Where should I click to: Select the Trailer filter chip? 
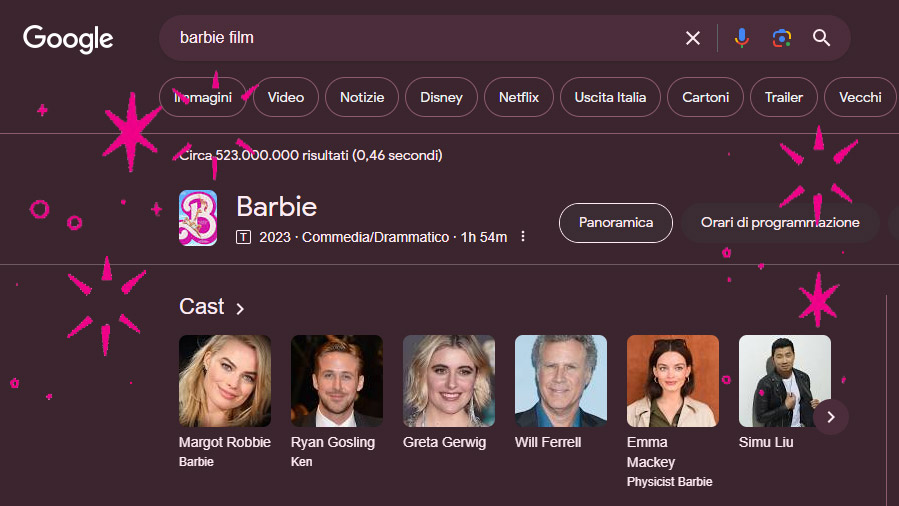[x=783, y=97]
